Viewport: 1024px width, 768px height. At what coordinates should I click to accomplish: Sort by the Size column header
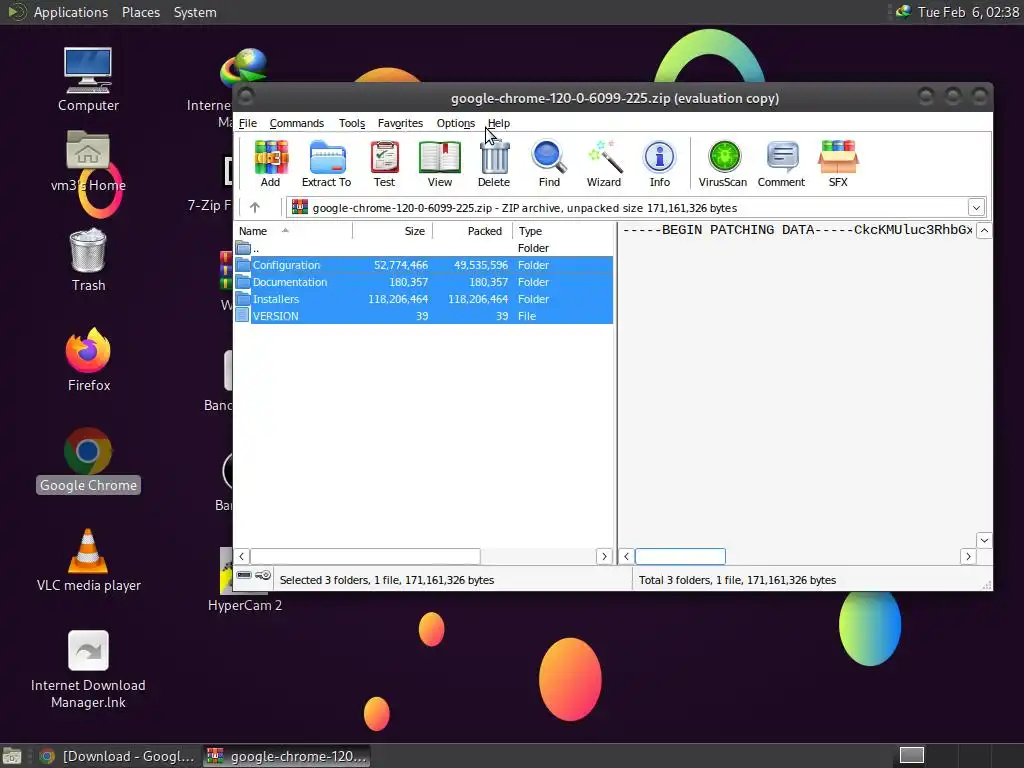click(392, 231)
